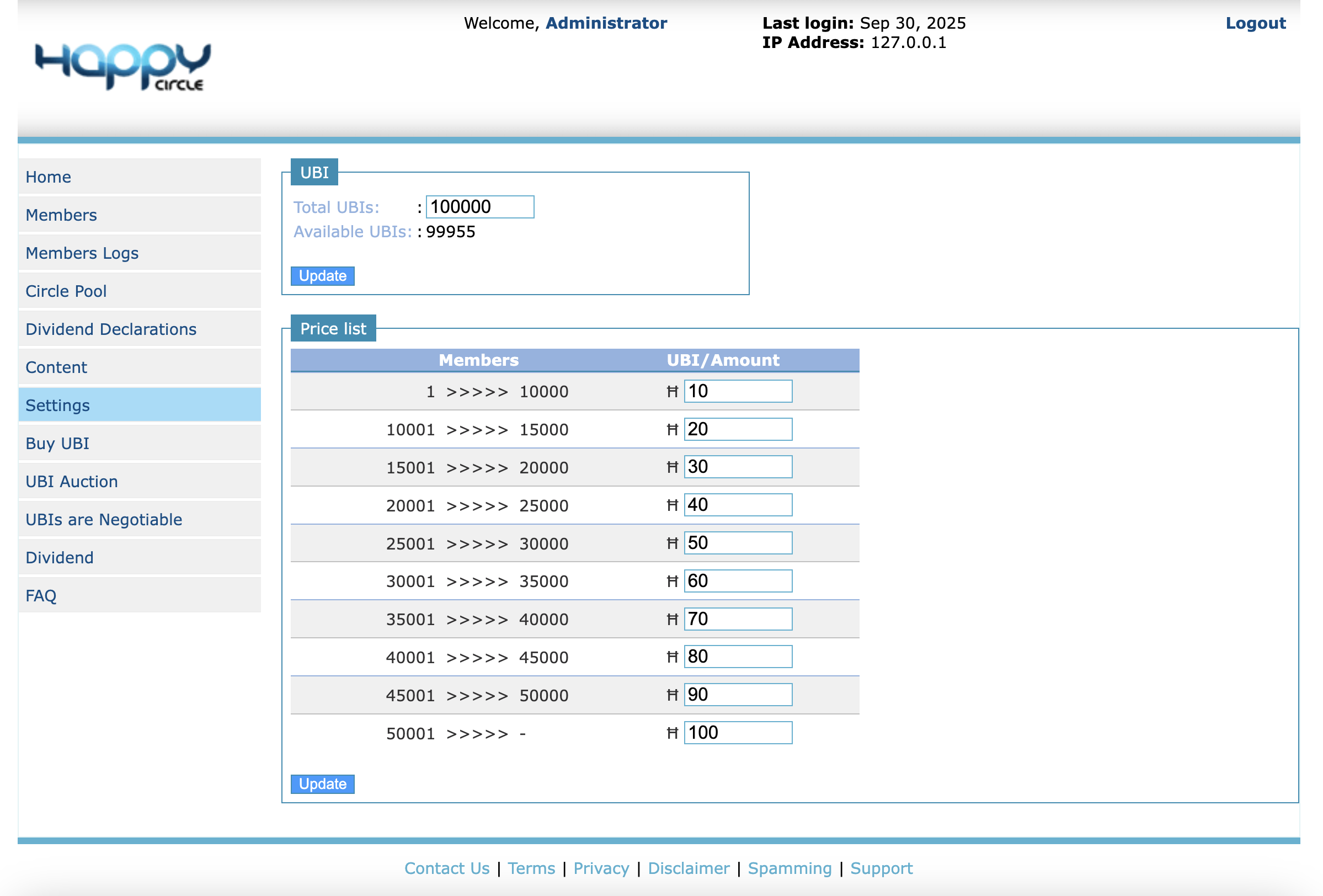The height and width of the screenshot is (896, 1323).
Task: Click the Available UBIs value 99955
Action: click(x=450, y=232)
